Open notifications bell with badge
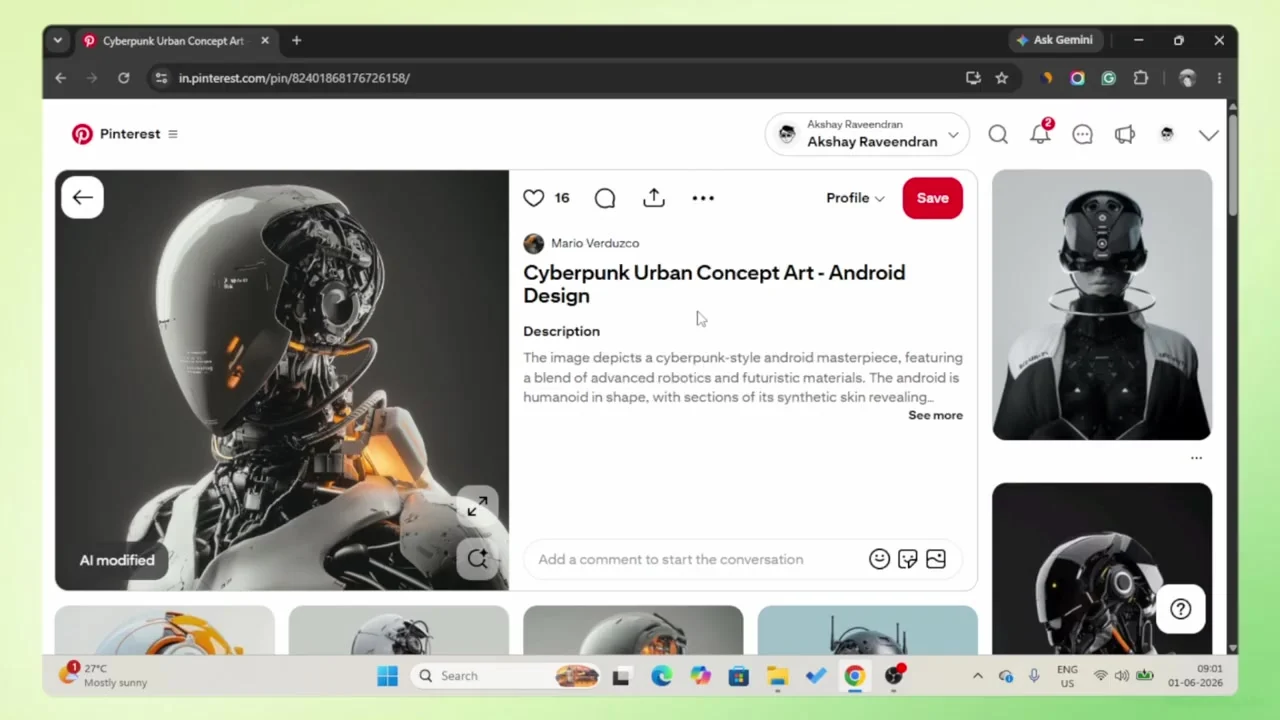 [1041, 133]
